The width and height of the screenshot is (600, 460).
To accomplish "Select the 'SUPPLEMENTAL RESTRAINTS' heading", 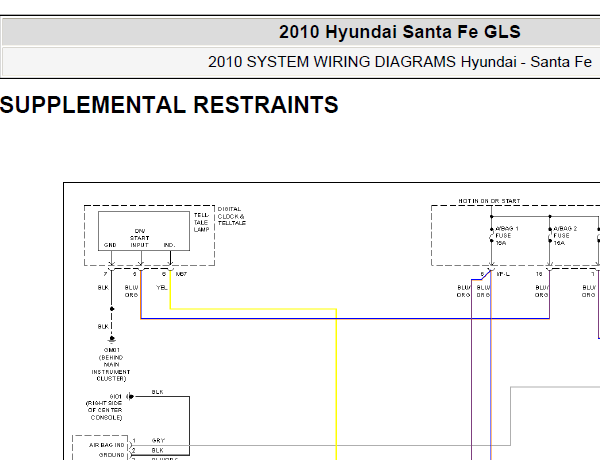I will tap(169, 105).
